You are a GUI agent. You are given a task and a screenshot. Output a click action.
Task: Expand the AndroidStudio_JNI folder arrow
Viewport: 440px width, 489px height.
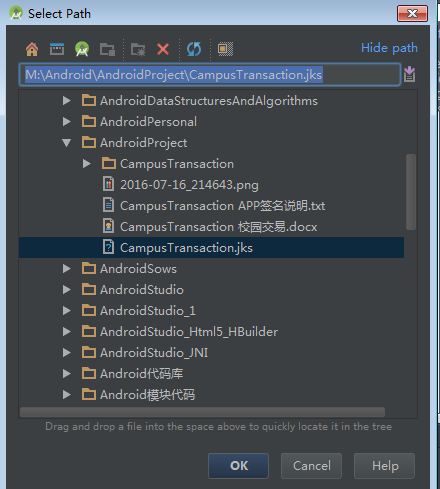67,352
